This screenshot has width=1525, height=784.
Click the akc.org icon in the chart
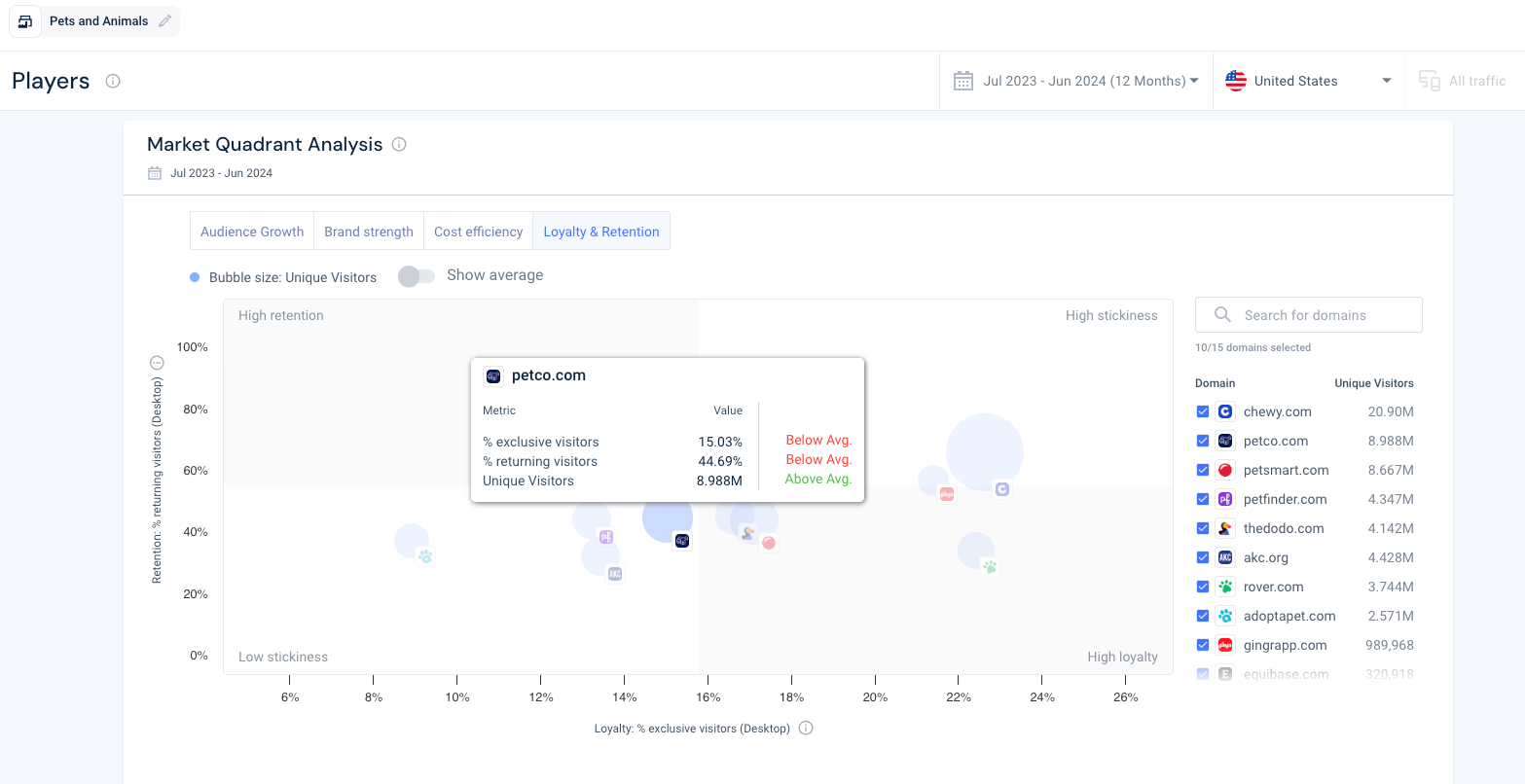point(614,574)
